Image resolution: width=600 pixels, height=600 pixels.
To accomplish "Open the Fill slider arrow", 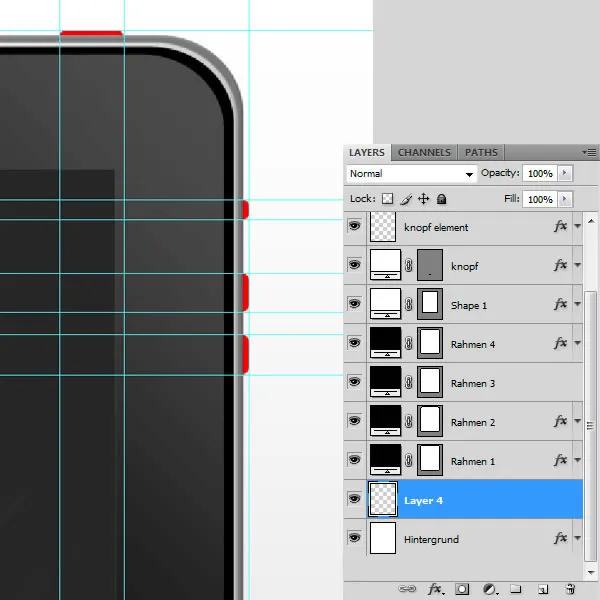I will point(564,199).
